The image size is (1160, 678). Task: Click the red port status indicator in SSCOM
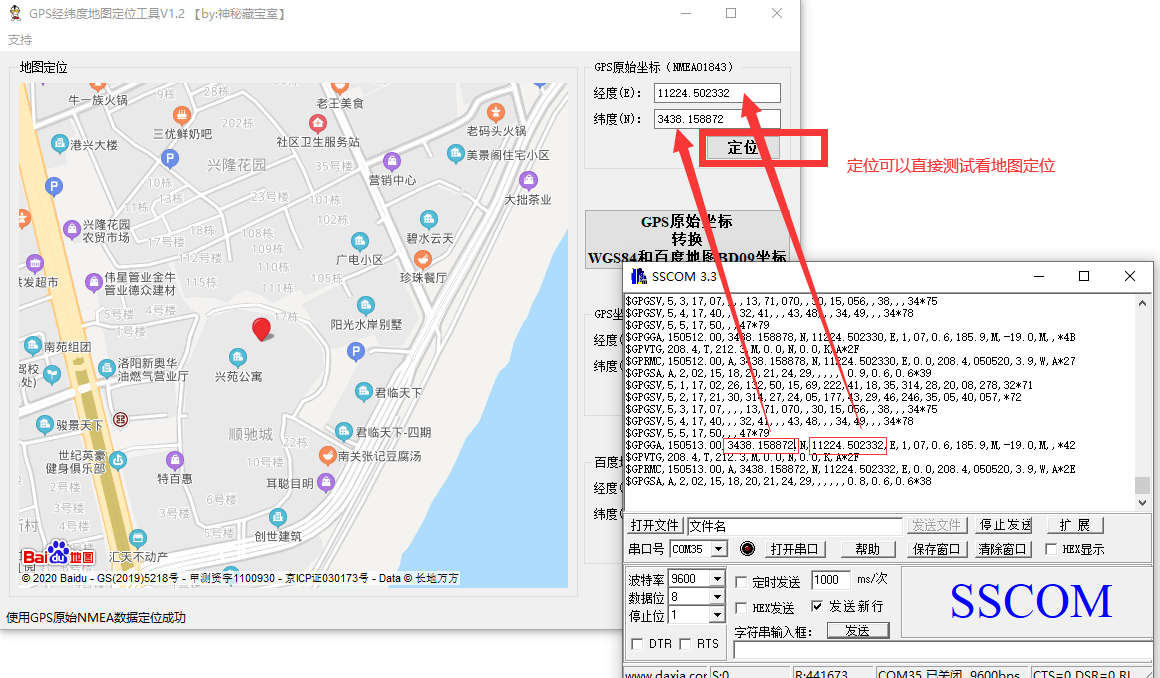coord(747,548)
